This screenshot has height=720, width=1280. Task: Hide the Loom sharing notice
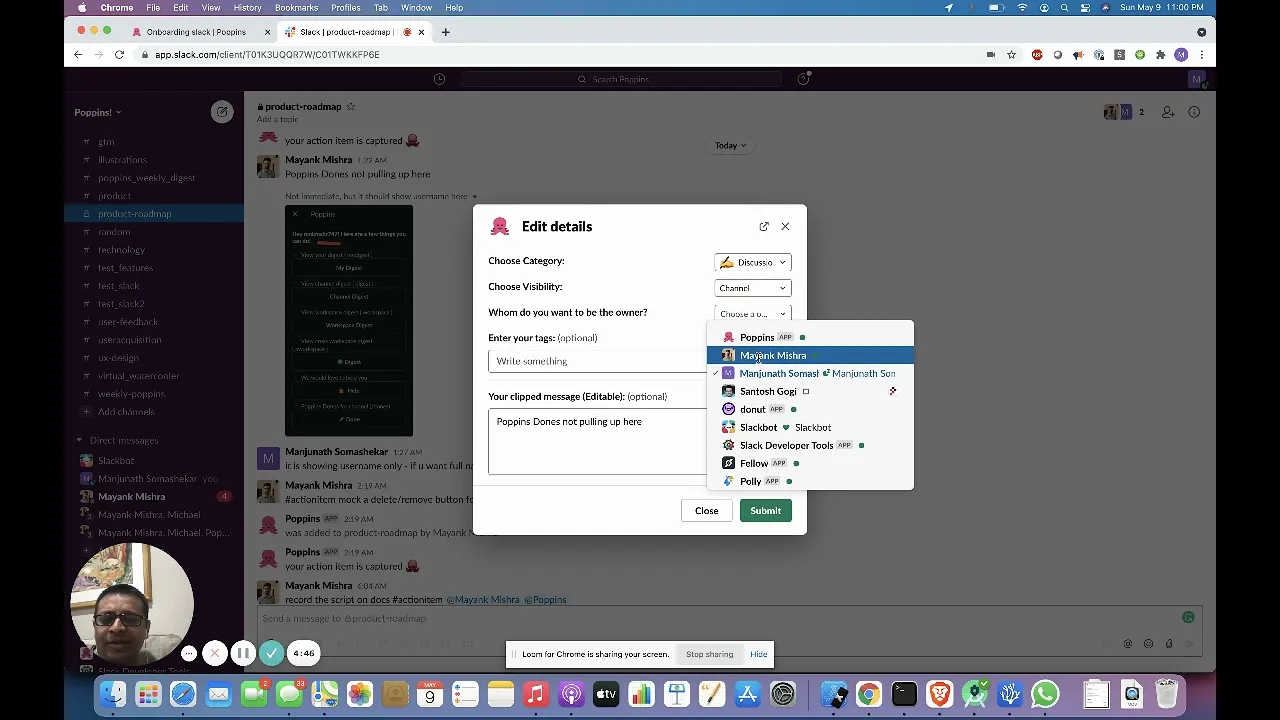coord(758,654)
